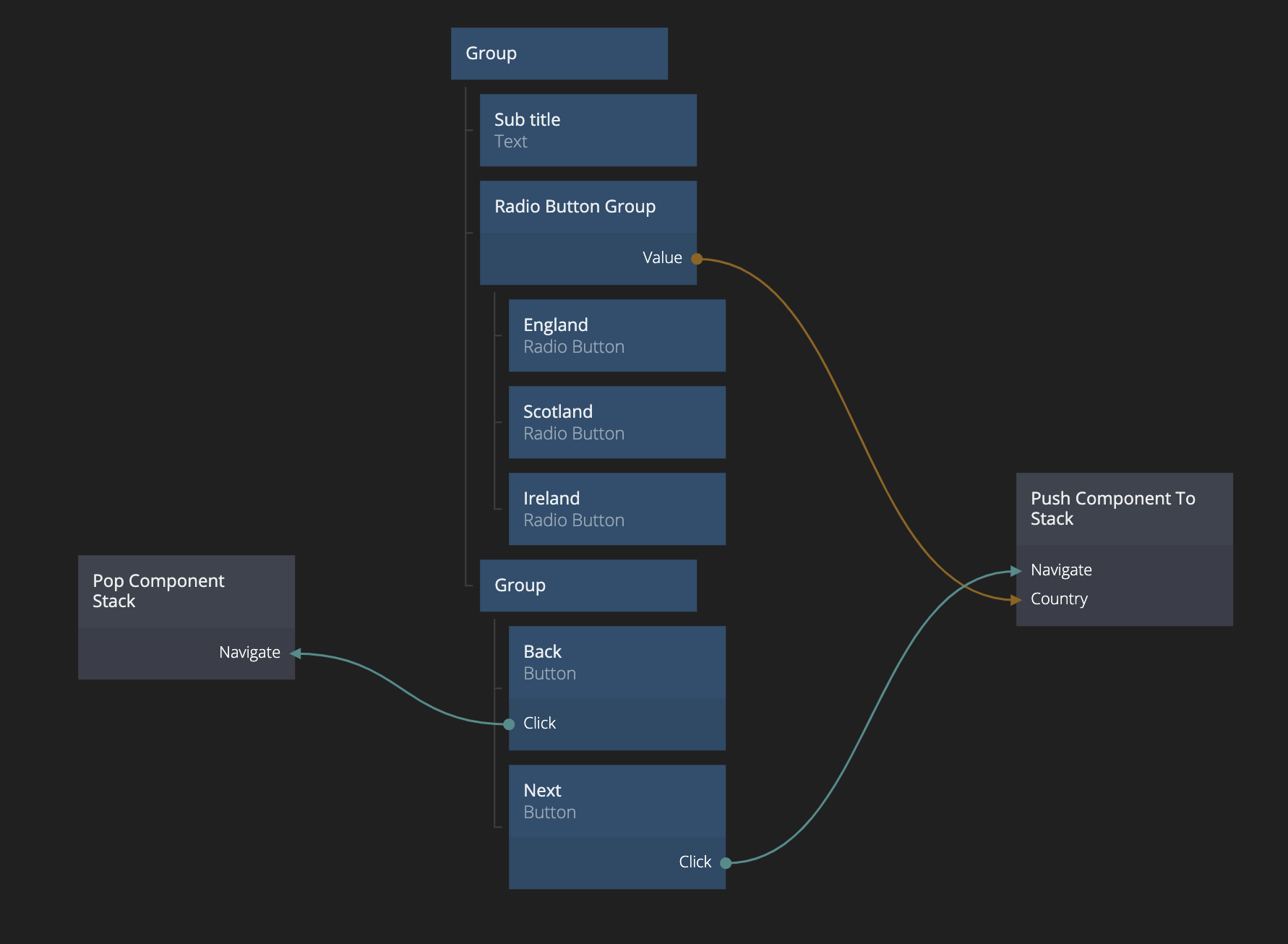Select the Next Button node
1288x944 pixels.
tap(617, 801)
